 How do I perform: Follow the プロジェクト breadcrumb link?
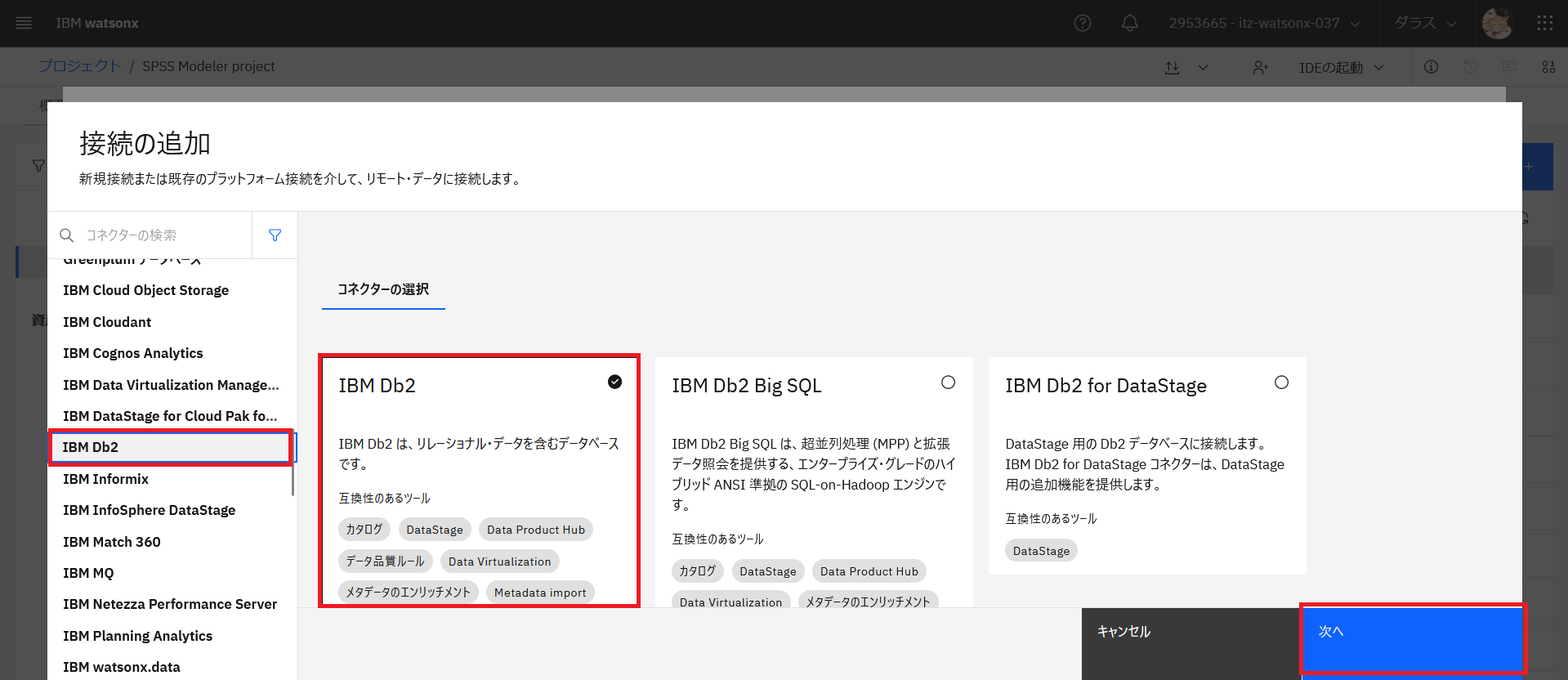point(80,66)
